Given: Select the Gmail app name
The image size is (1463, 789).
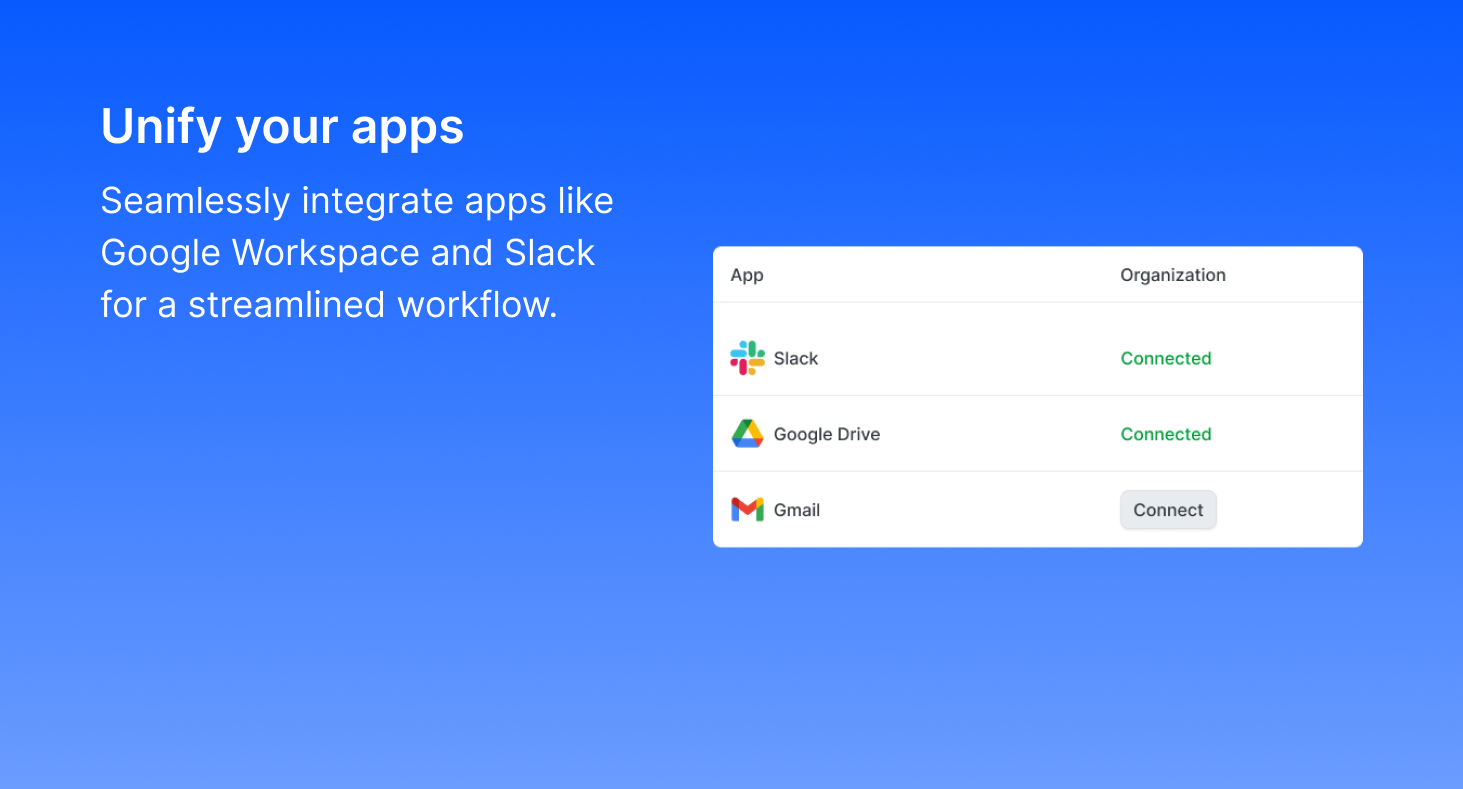Looking at the screenshot, I should [x=797, y=510].
